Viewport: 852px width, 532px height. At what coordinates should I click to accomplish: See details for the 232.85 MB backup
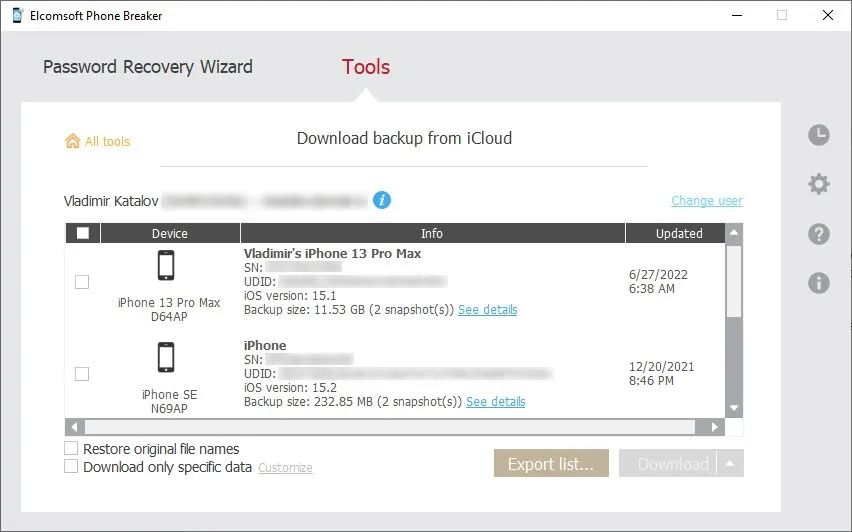coord(496,402)
